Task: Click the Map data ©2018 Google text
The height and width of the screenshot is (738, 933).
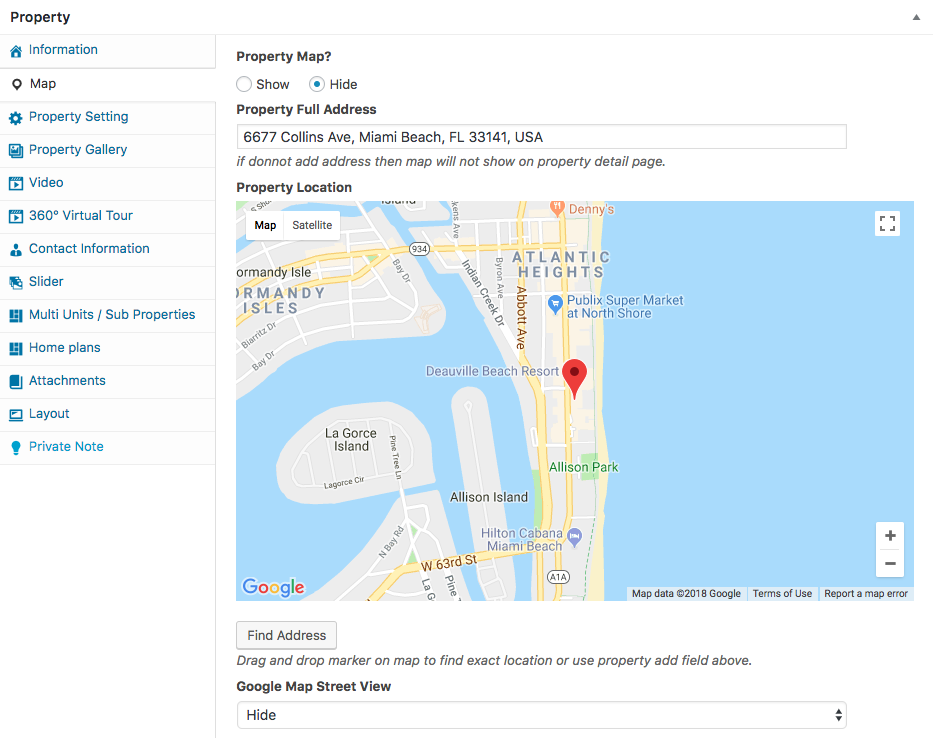Action: 686,593
